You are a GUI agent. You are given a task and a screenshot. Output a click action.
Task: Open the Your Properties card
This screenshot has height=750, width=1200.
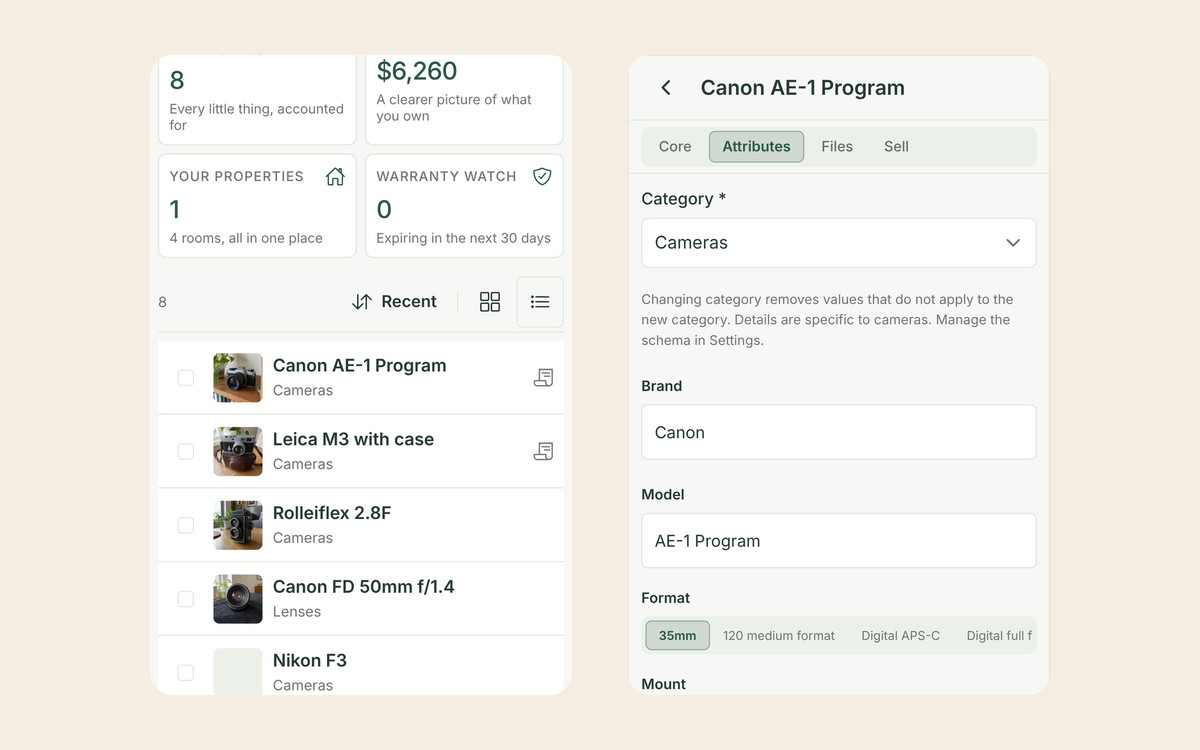(257, 206)
